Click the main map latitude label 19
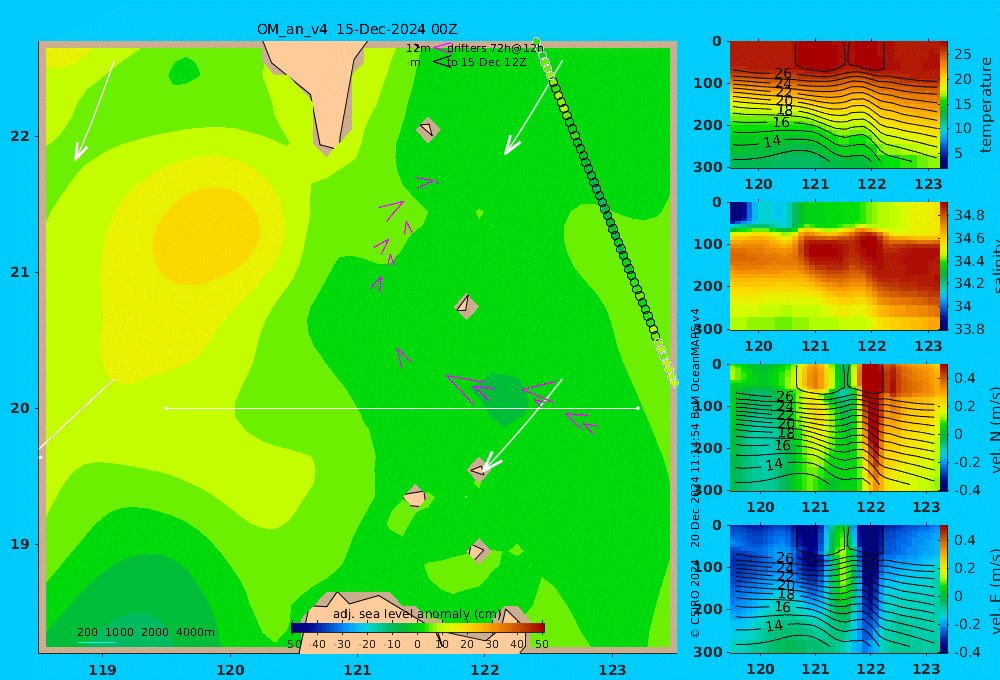Viewport: 1000px width, 680px height. 20,544
